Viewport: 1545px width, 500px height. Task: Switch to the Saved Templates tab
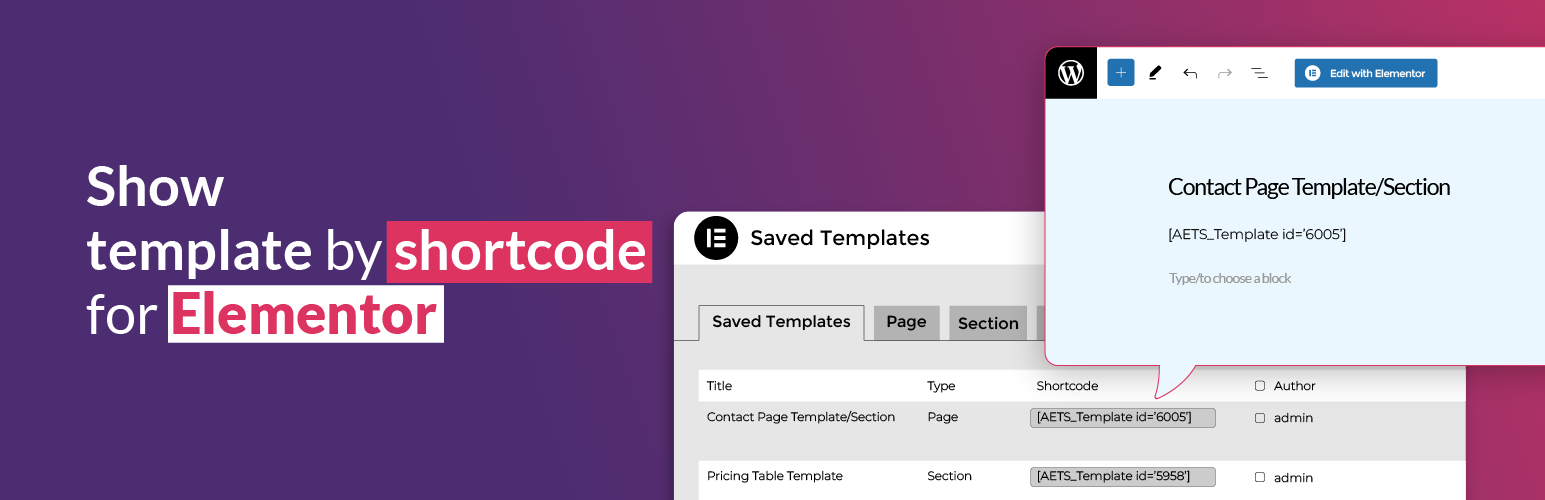coord(781,322)
